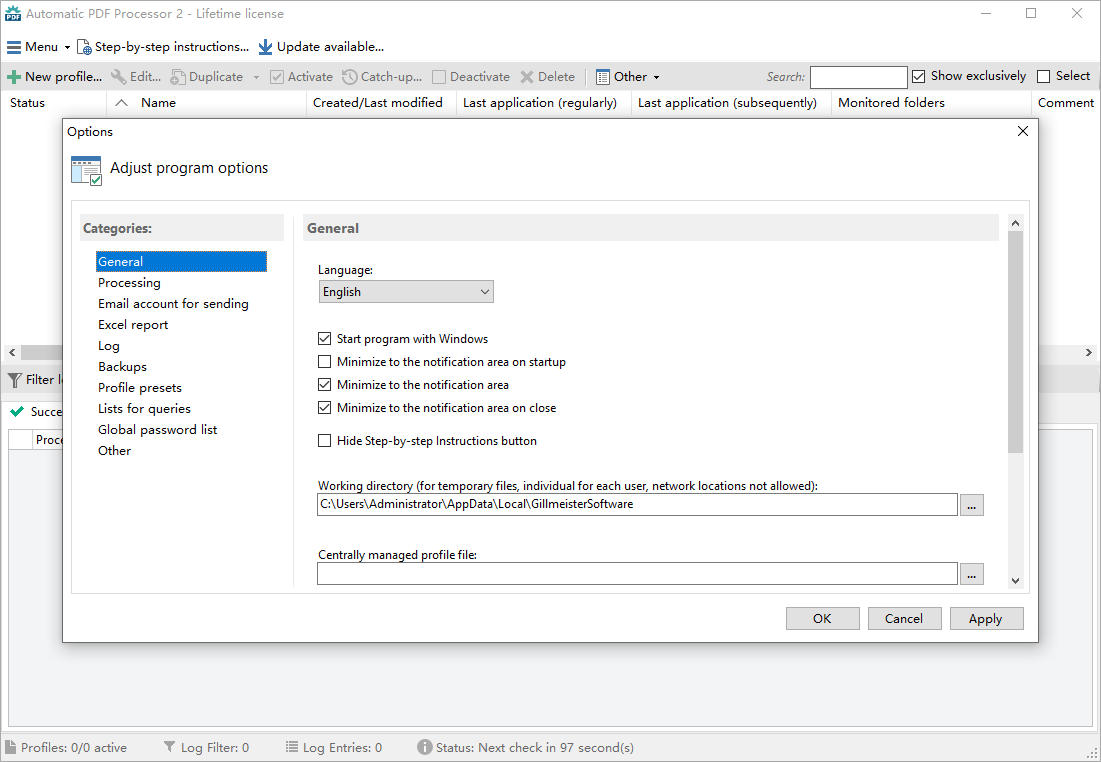The image size is (1101, 762).
Task: Click Update available in the toolbar
Action: point(321,46)
